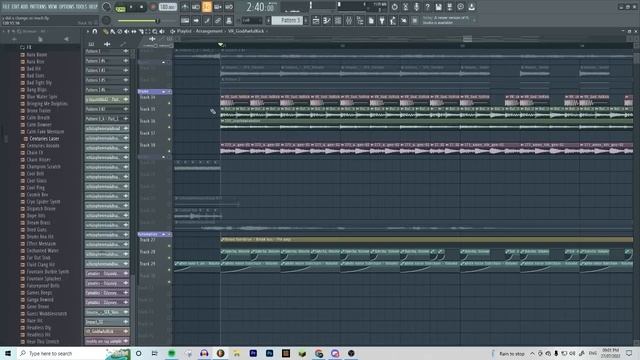Select the Slice tool in playlist
The height and width of the screenshot is (360, 640).
click(x=141, y=31)
